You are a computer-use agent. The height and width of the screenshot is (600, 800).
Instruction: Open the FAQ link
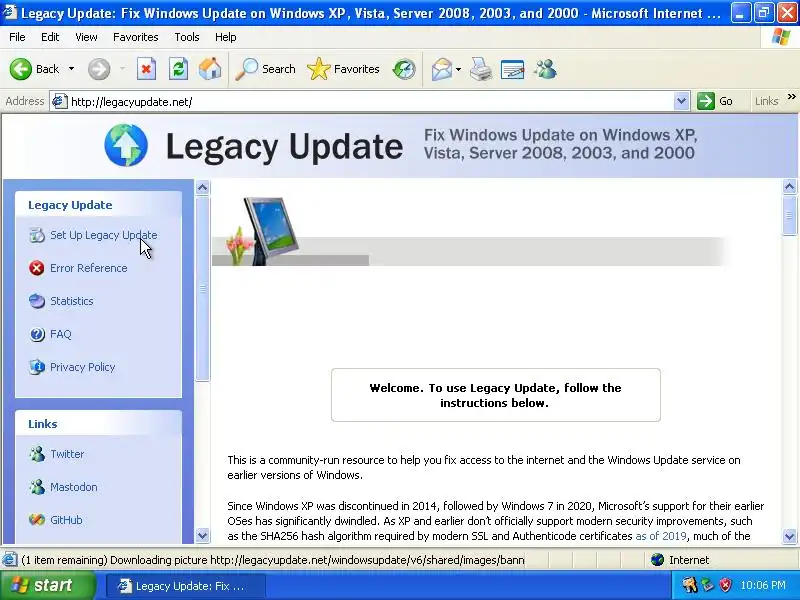coord(61,334)
